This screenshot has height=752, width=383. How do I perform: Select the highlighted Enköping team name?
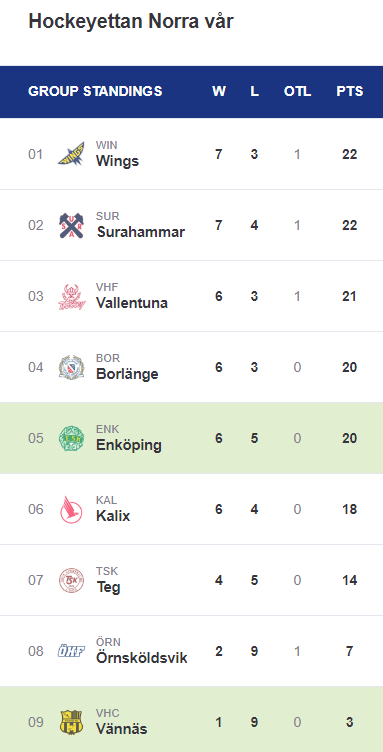tap(128, 446)
